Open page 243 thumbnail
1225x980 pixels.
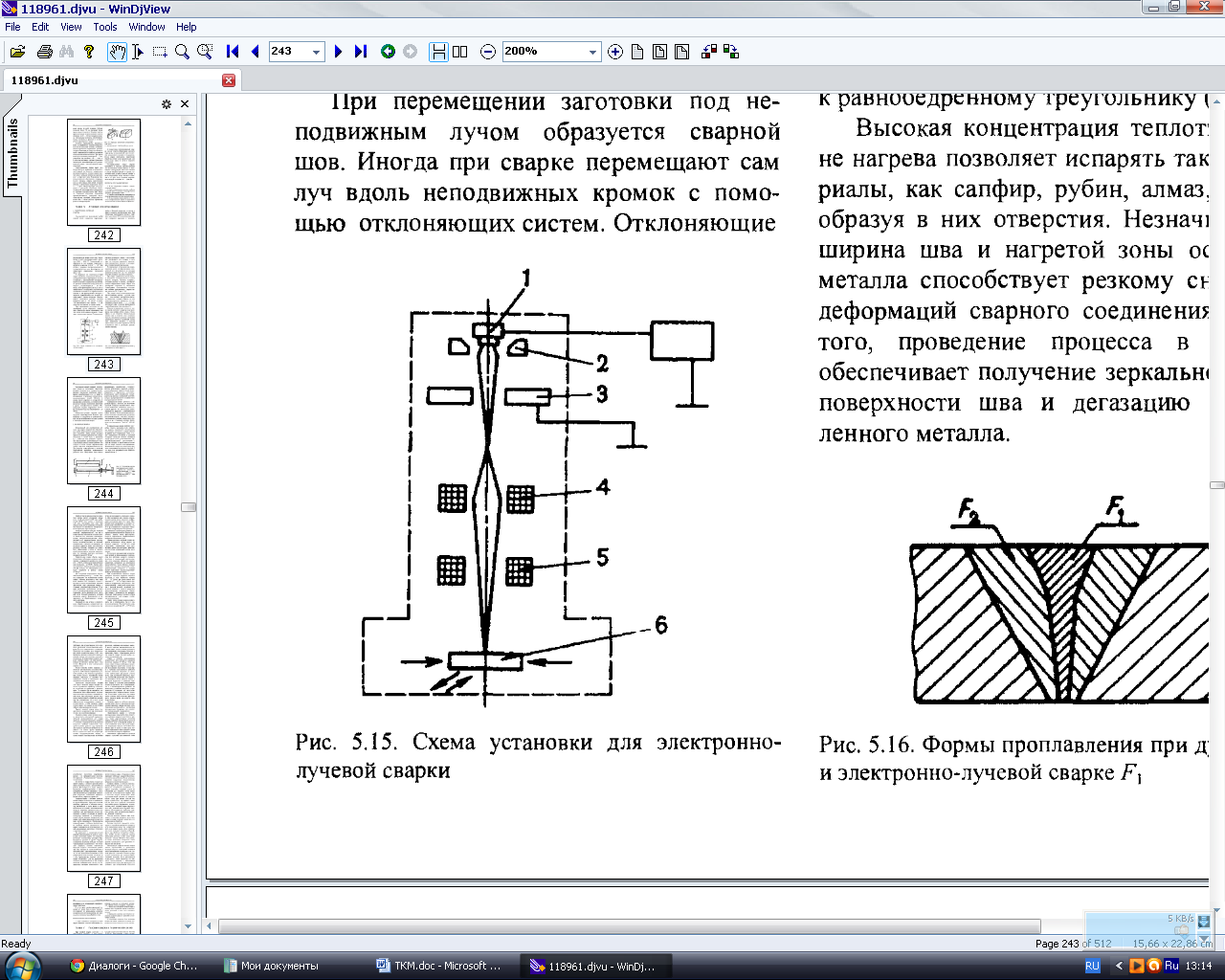pos(103,301)
